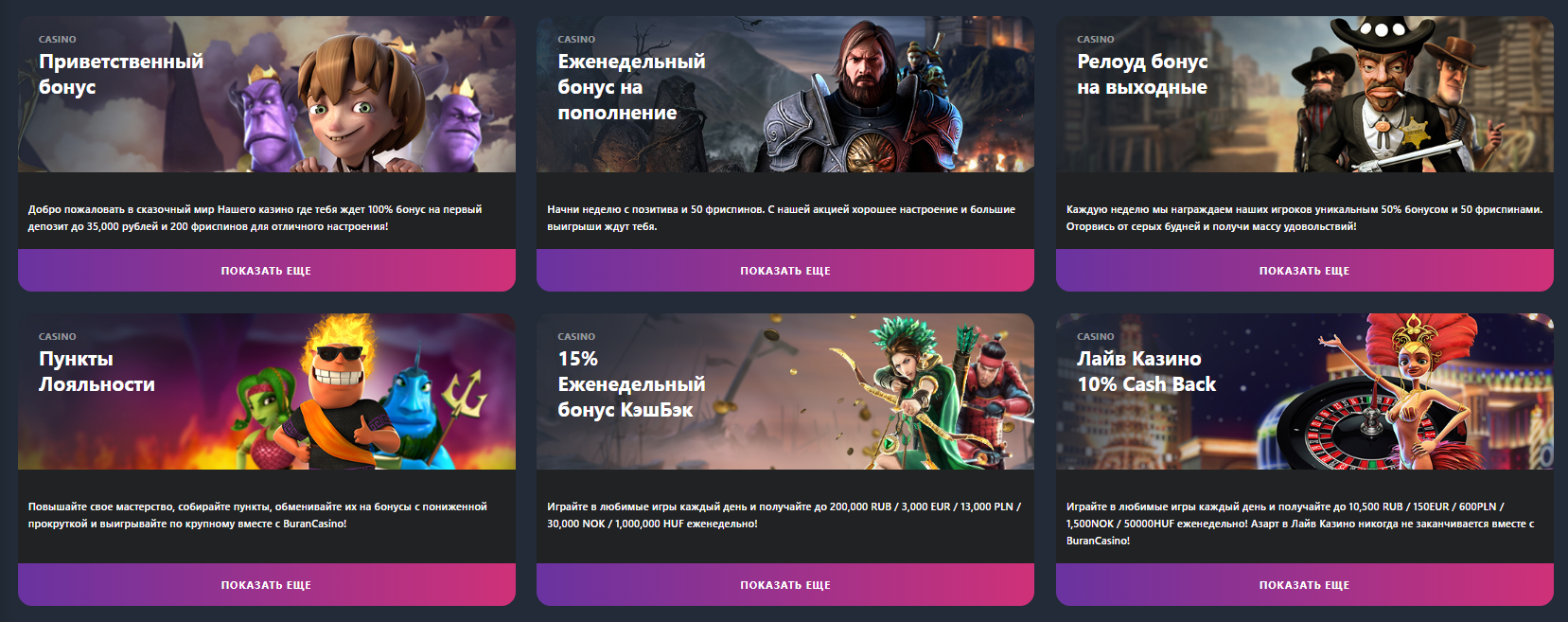The height and width of the screenshot is (622, 1568).
Task: Click 'Показать еще' under Пункты Лояльности
Action: 266,585
